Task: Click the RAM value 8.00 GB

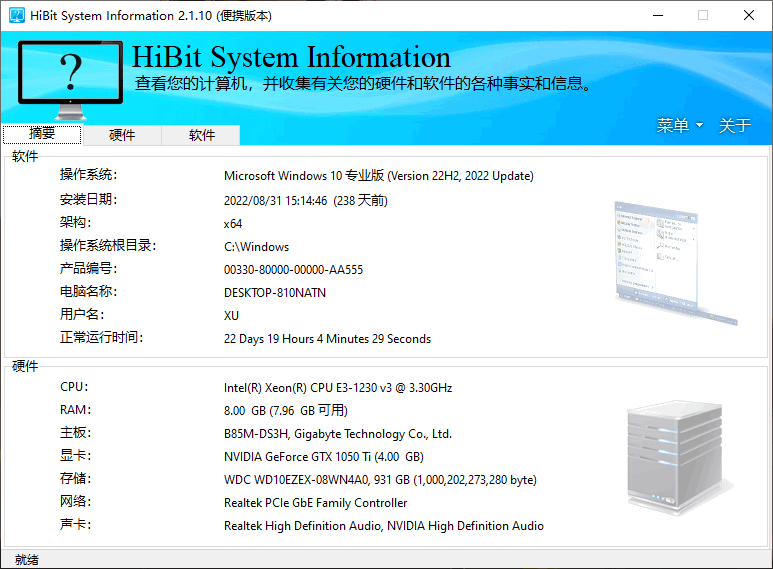Action: [286, 411]
